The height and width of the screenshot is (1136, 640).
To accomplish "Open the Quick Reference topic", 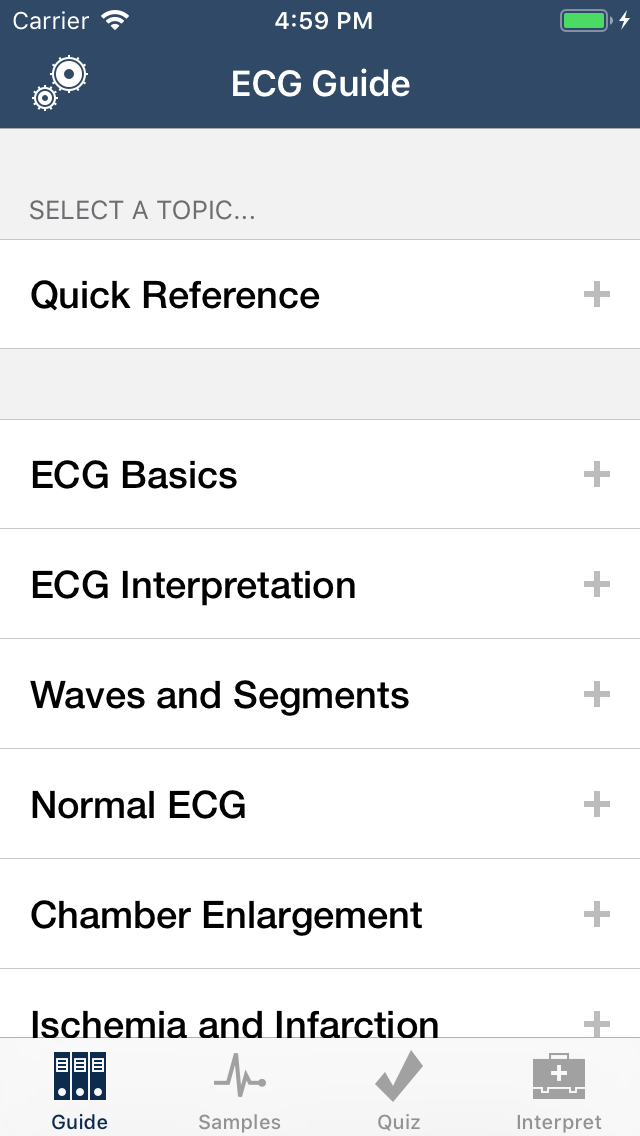I will [x=175, y=295].
